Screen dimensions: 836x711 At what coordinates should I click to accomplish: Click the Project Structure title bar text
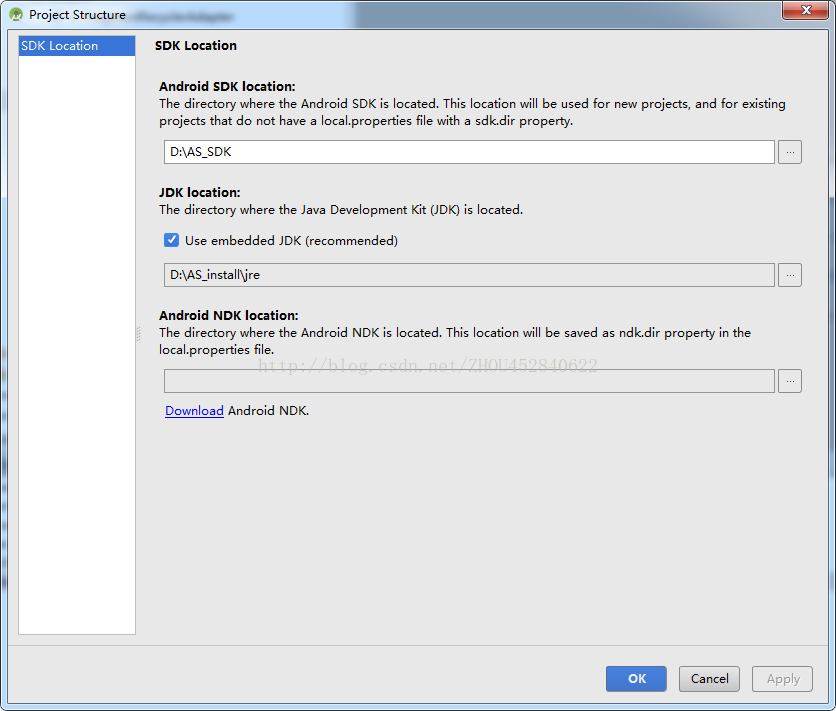(77, 15)
